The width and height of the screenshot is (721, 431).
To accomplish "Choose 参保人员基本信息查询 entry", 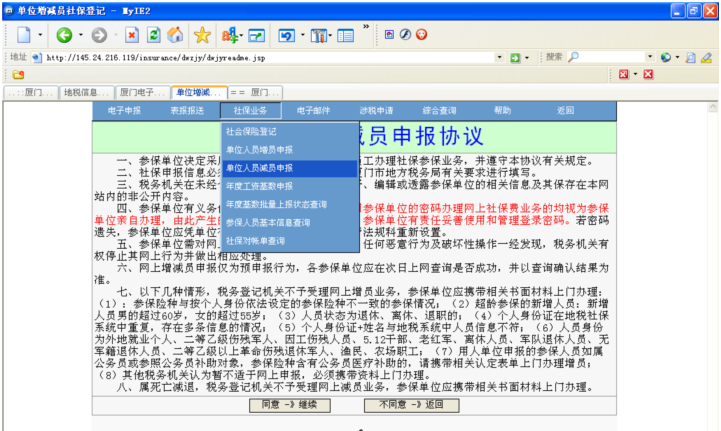I will click(290, 223).
